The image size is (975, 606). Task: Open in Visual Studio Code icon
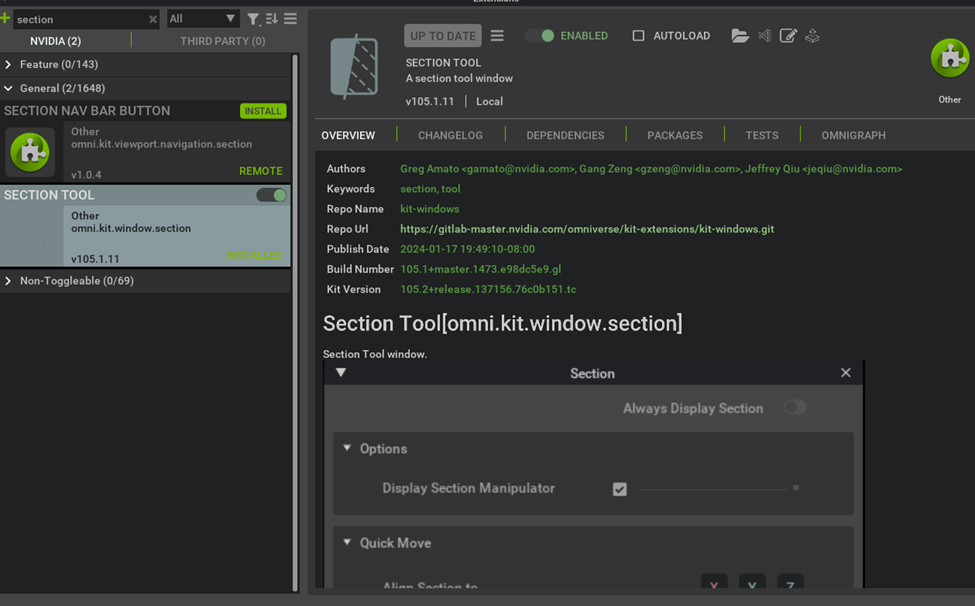[x=765, y=36]
